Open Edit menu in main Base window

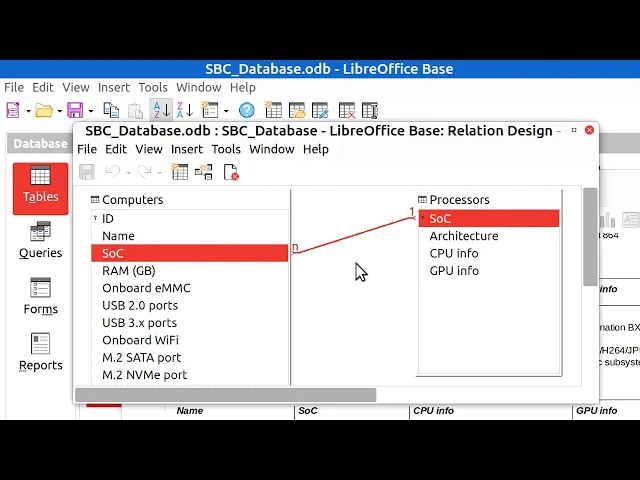[43, 87]
